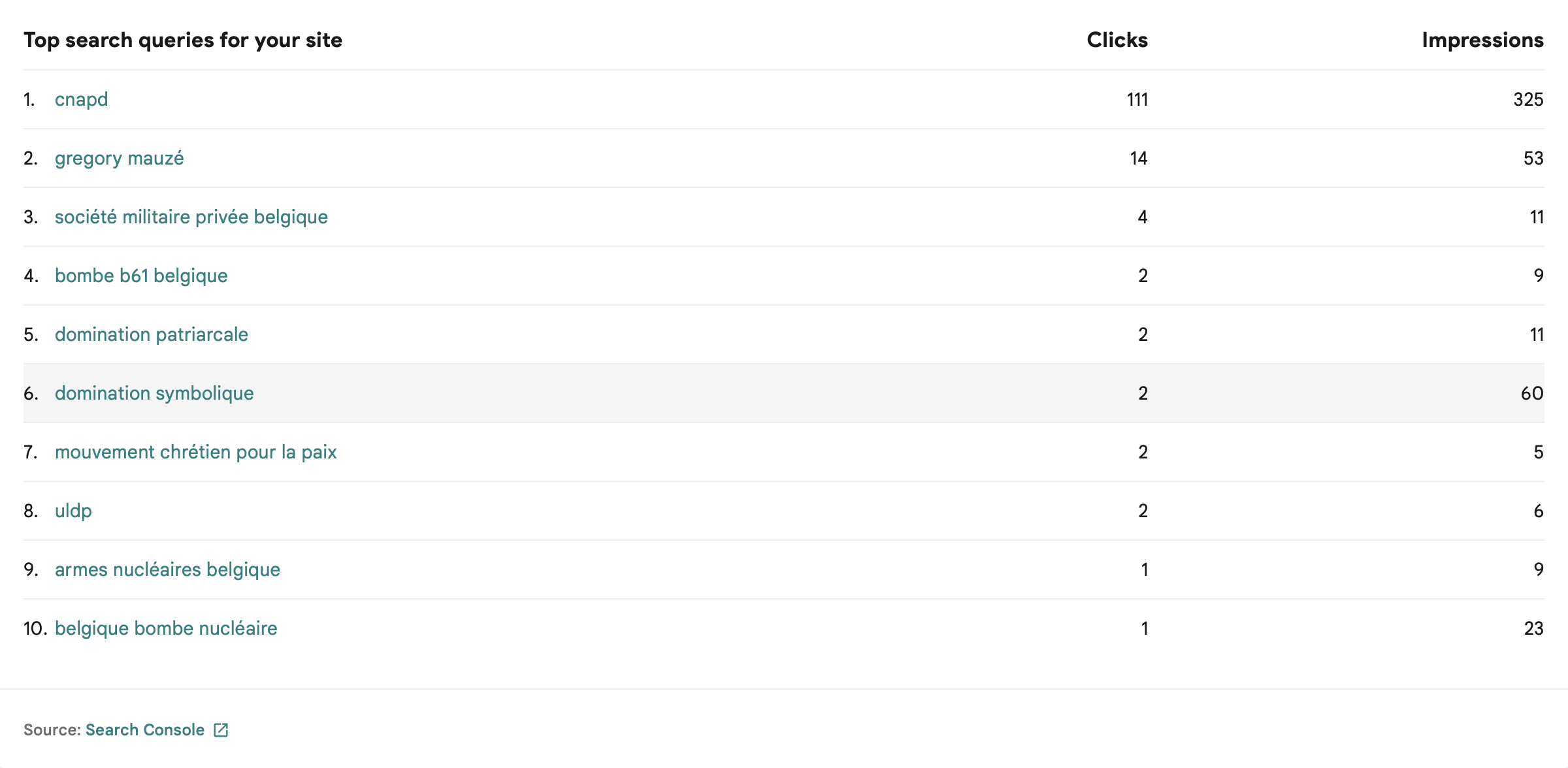Open 'belgique bombe nucléaire' query link
1568x768 pixels.
(x=166, y=628)
